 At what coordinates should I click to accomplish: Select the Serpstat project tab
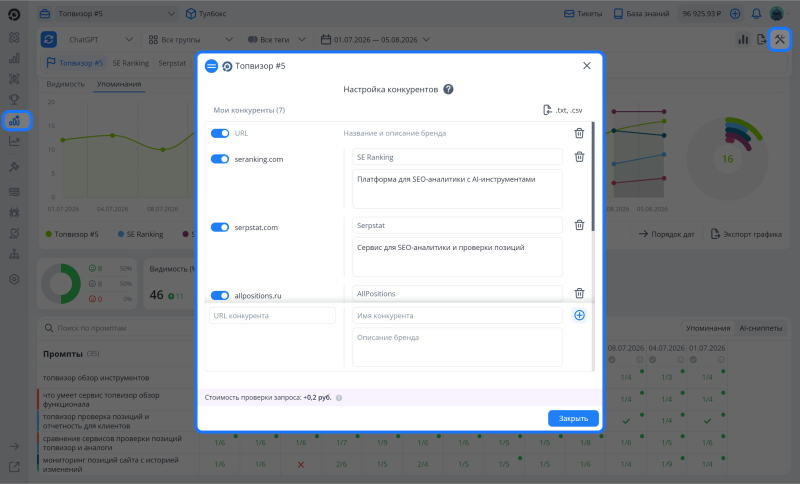(172, 63)
